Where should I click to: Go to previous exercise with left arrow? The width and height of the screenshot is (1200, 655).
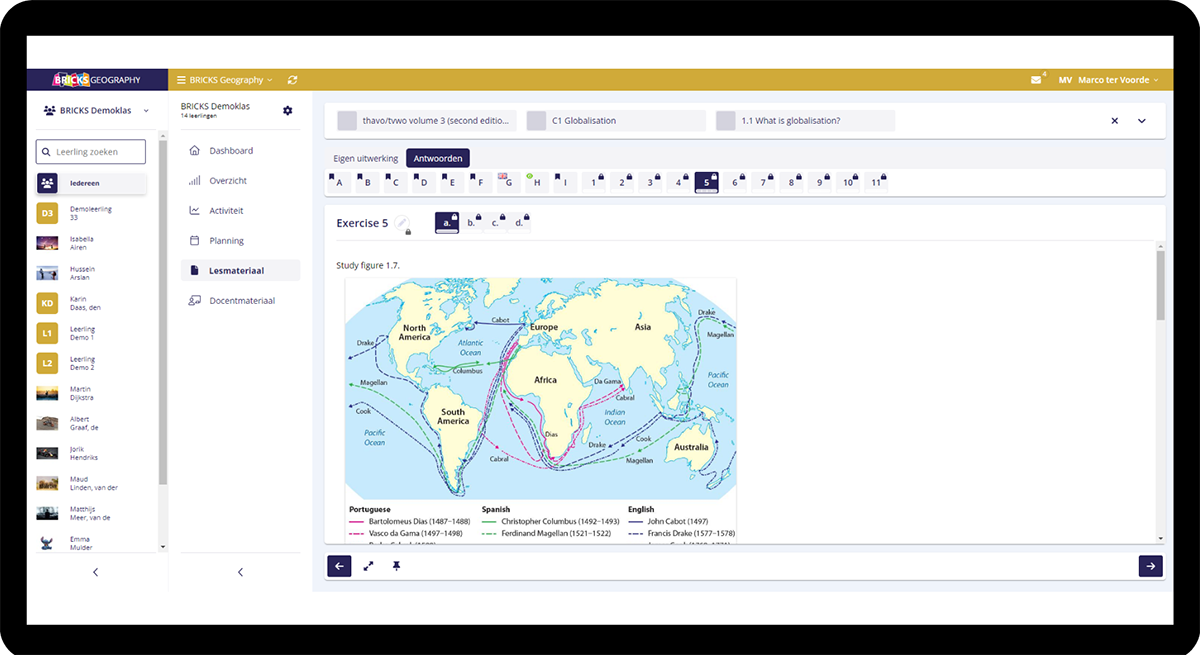tap(339, 566)
